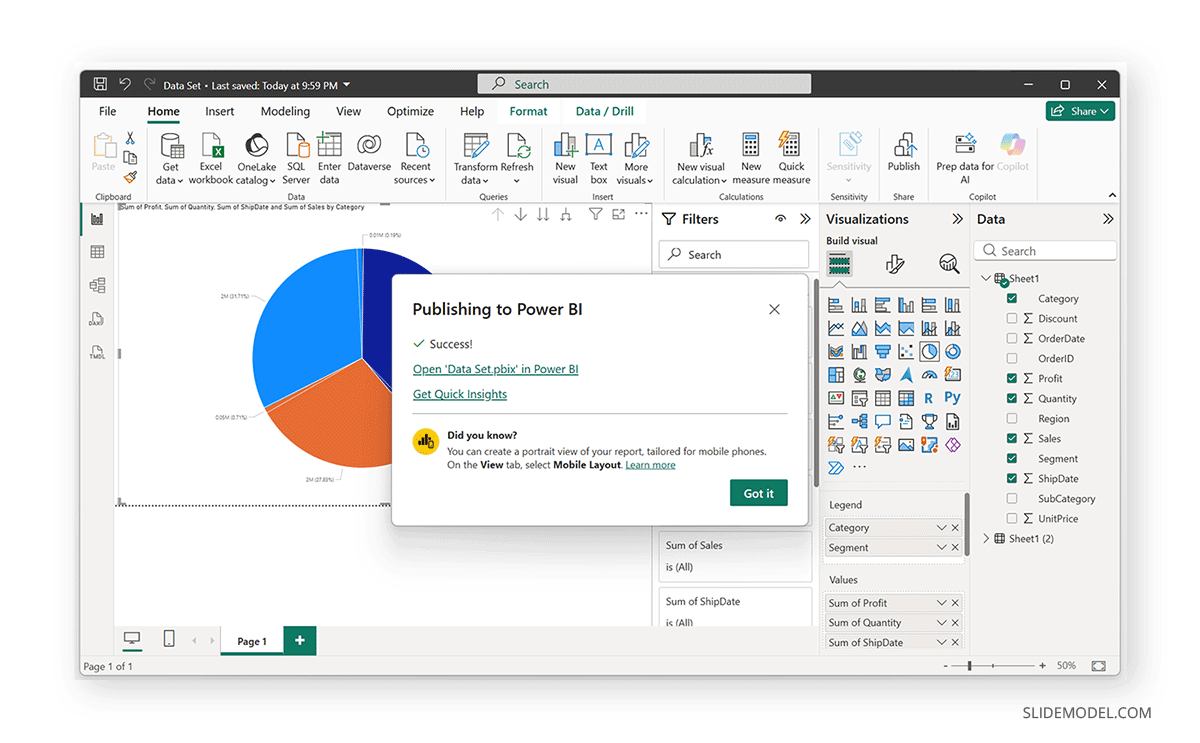Select the Donut chart visualization icon

click(x=952, y=351)
